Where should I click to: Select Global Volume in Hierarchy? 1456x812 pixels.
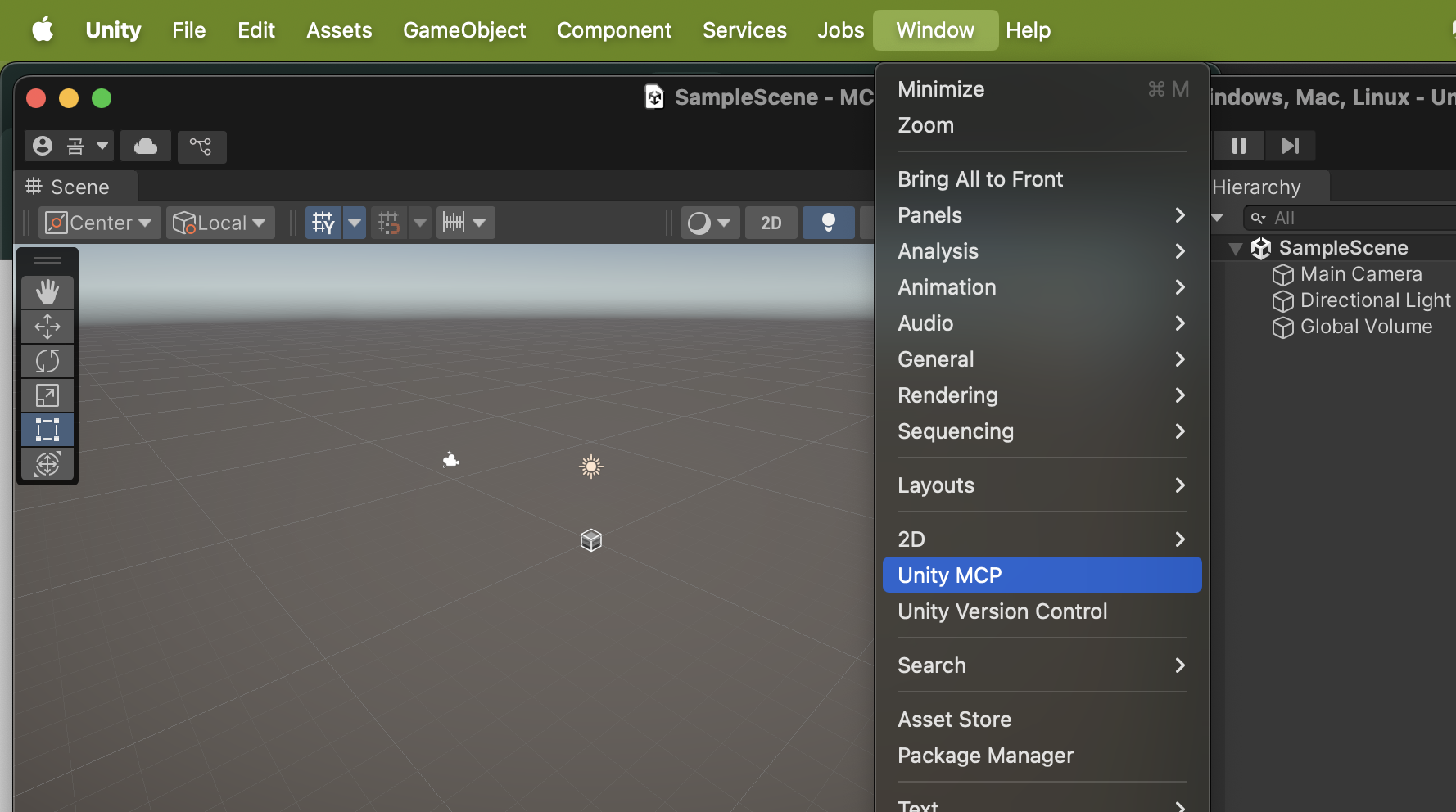point(1366,327)
